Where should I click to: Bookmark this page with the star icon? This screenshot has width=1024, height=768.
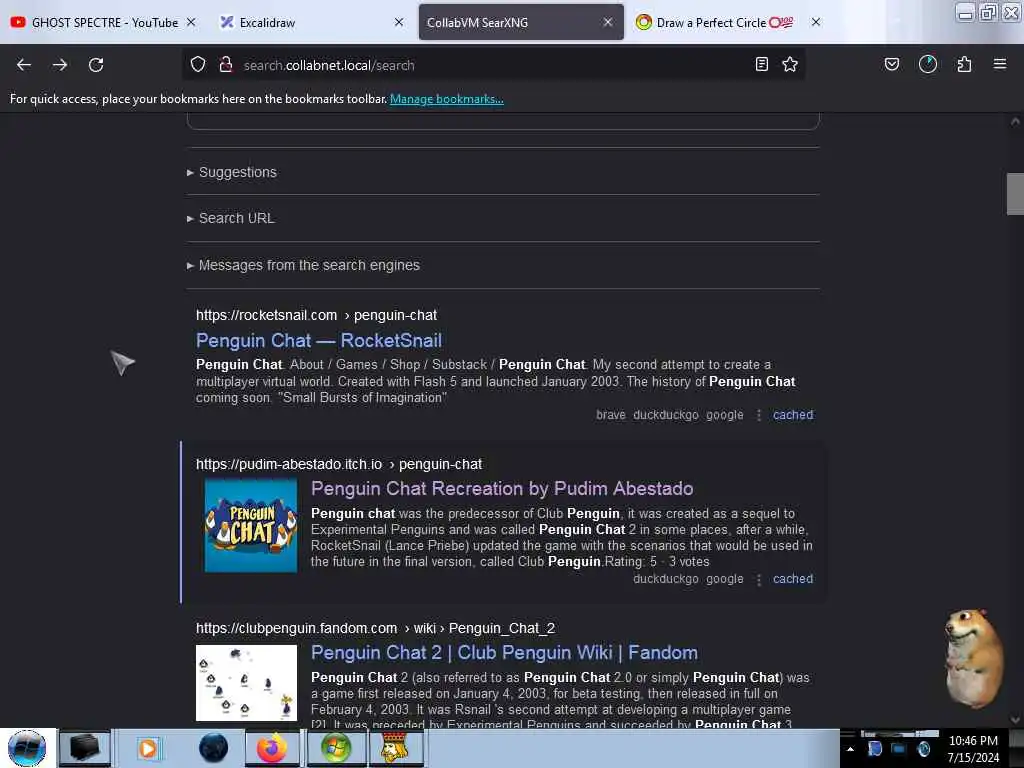point(790,64)
